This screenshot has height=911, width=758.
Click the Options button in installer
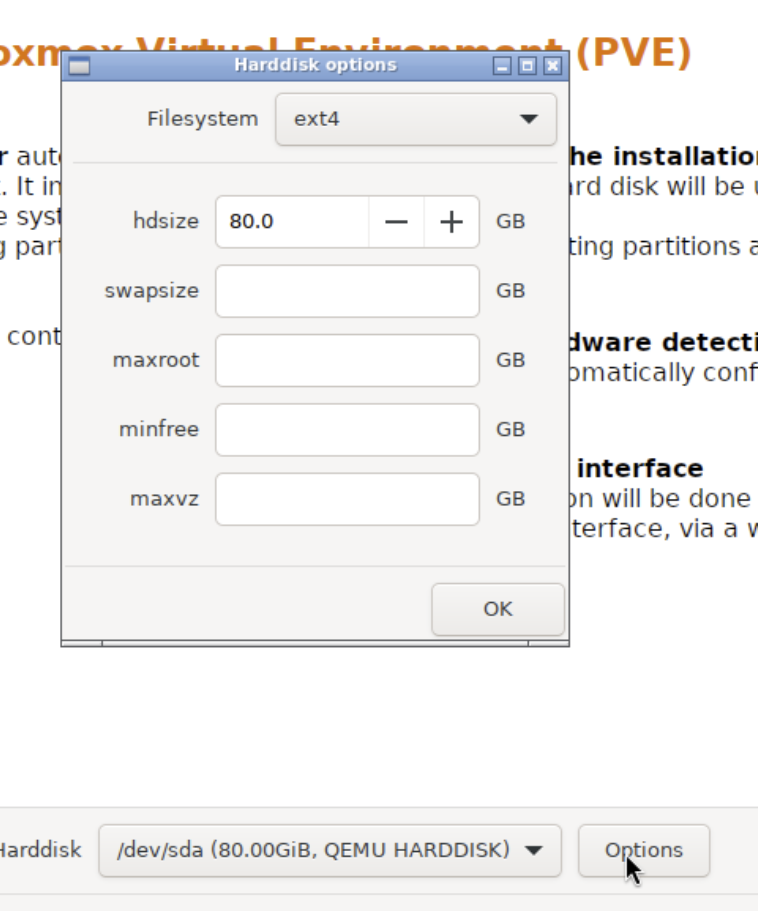tap(644, 850)
